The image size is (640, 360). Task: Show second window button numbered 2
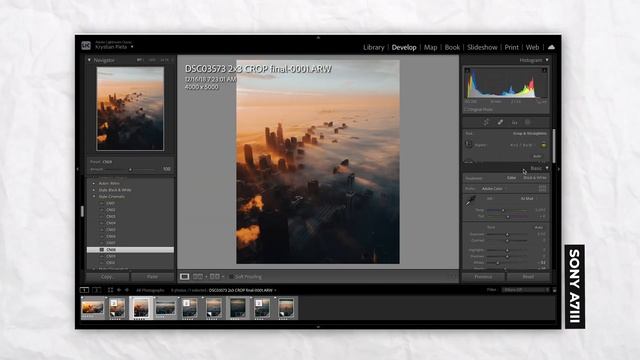pyautogui.click(x=97, y=290)
